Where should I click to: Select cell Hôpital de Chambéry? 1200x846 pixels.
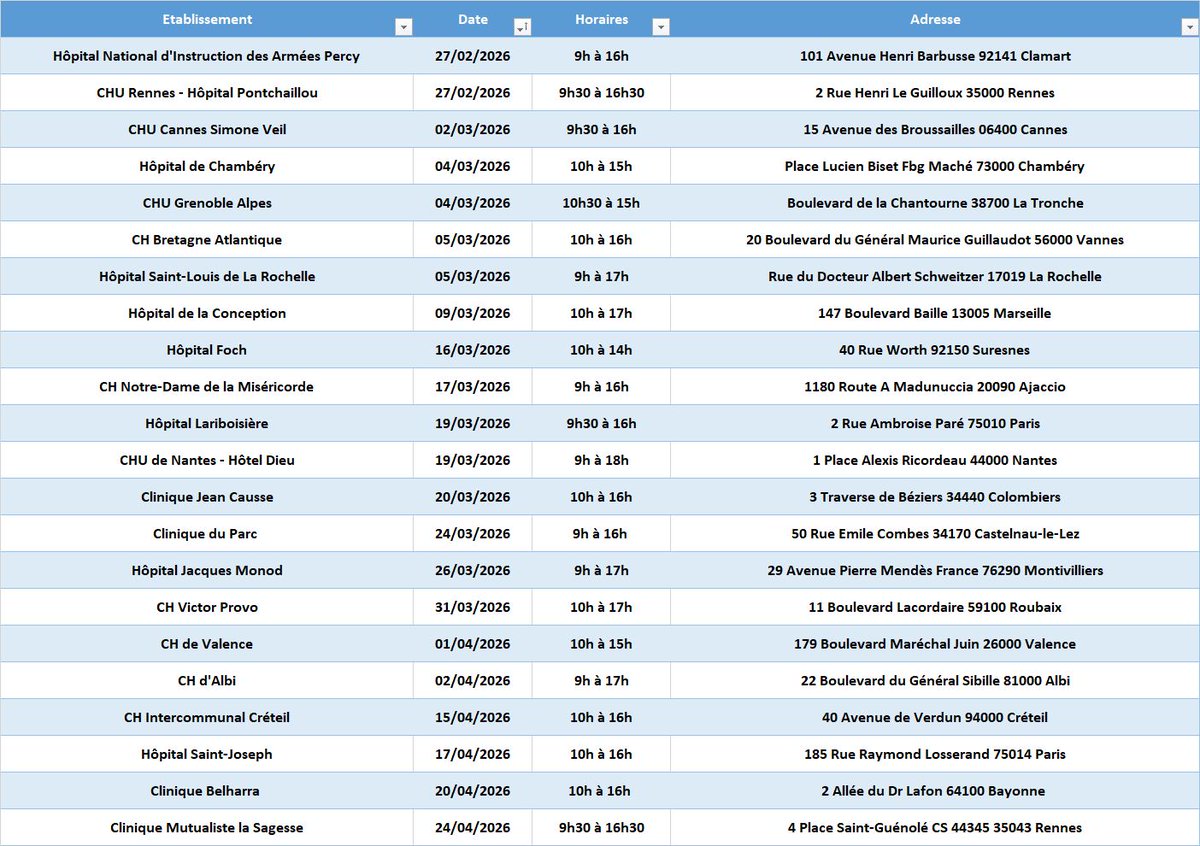pos(207,166)
